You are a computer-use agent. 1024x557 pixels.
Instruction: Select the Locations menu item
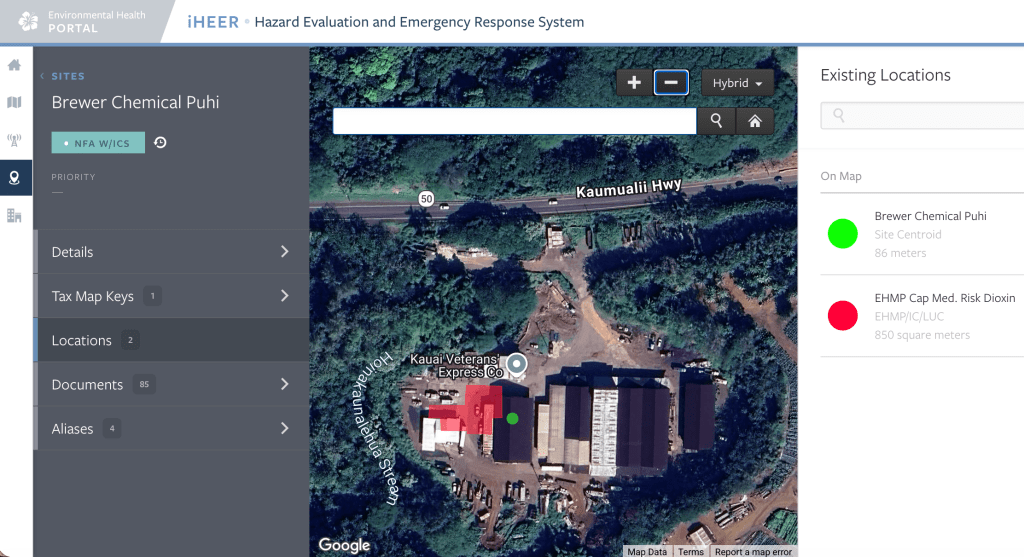(171, 340)
